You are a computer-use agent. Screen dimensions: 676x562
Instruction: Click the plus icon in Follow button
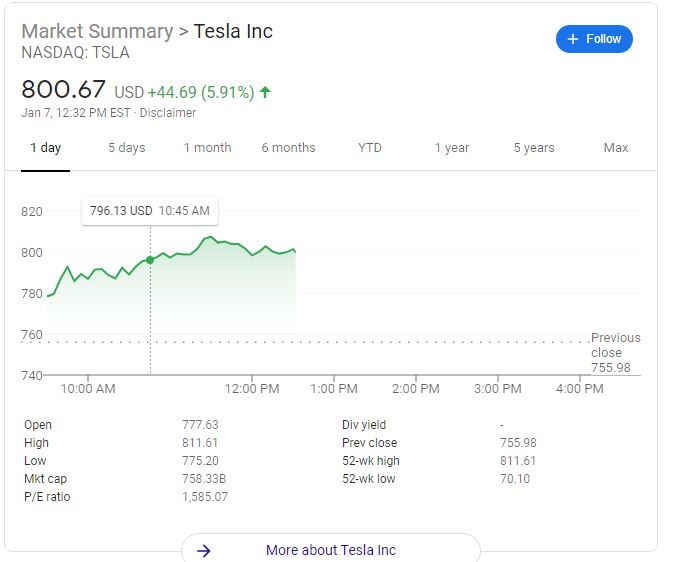click(573, 39)
